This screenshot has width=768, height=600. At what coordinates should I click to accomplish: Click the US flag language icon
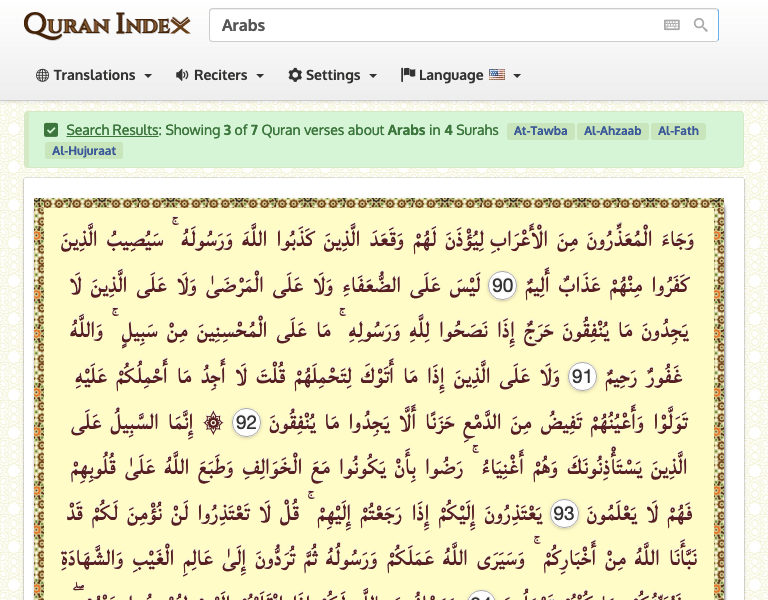497,75
